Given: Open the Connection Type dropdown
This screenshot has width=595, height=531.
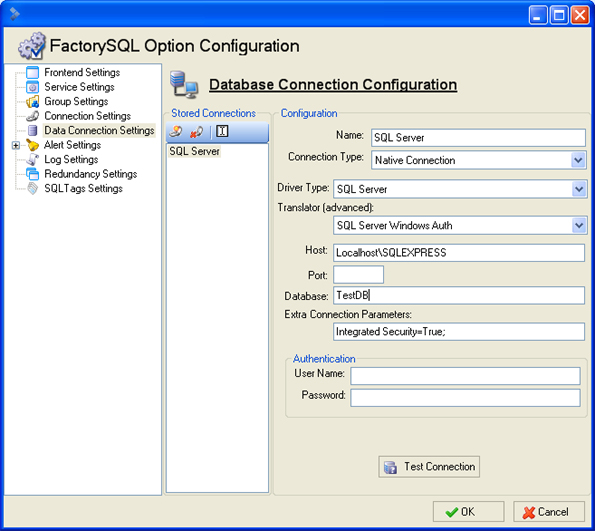Looking at the screenshot, I should coord(578,160).
